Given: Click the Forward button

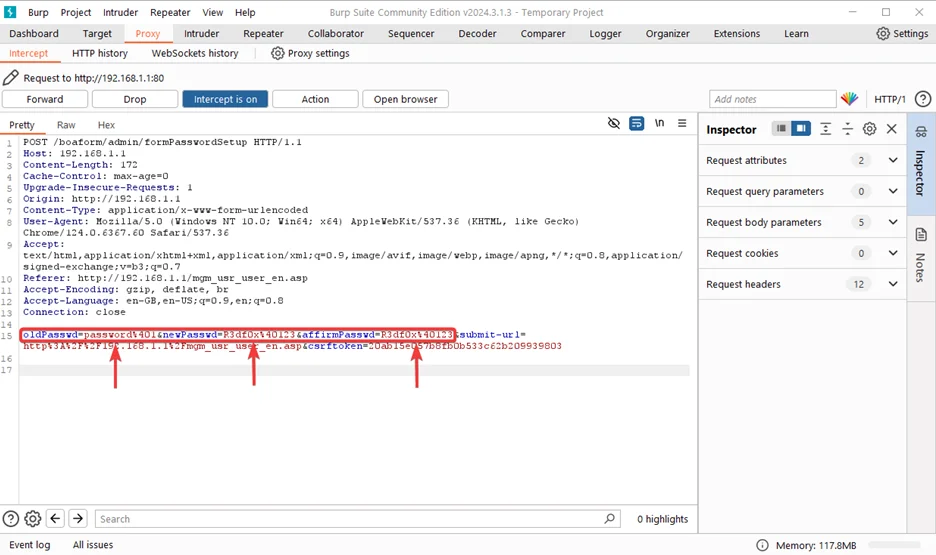Looking at the screenshot, I should pyautogui.click(x=45, y=99).
